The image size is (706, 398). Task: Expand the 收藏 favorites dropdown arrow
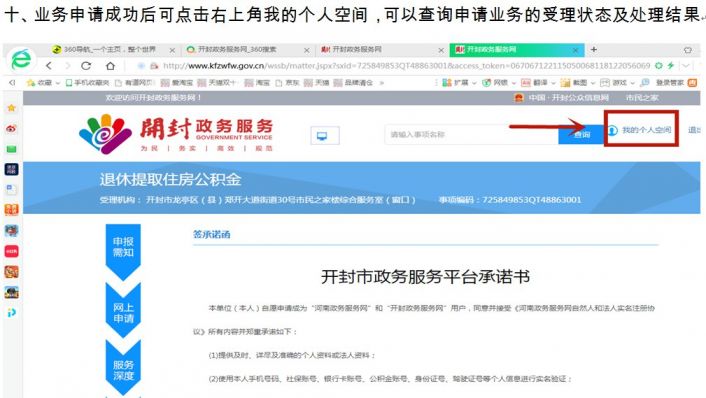pos(58,83)
